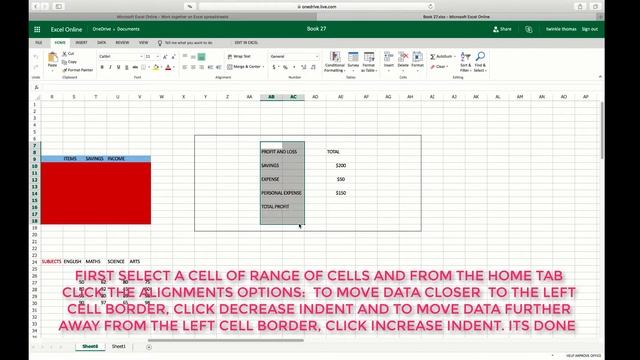The height and width of the screenshot is (360, 640).
Task: Toggle underline formatting
Action: (118, 67)
